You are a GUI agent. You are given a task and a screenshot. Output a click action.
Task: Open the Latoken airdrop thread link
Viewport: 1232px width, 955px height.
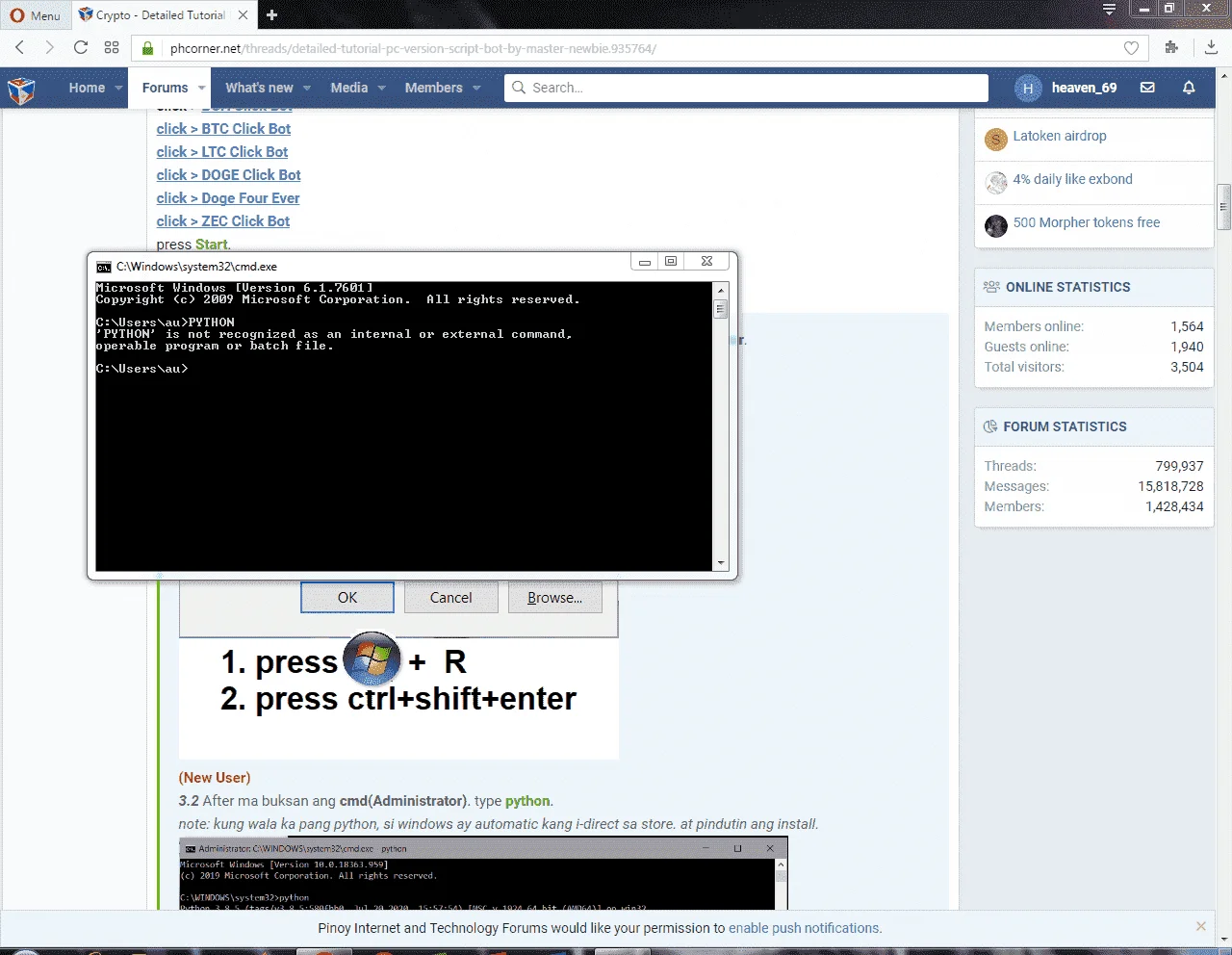tap(1060, 137)
